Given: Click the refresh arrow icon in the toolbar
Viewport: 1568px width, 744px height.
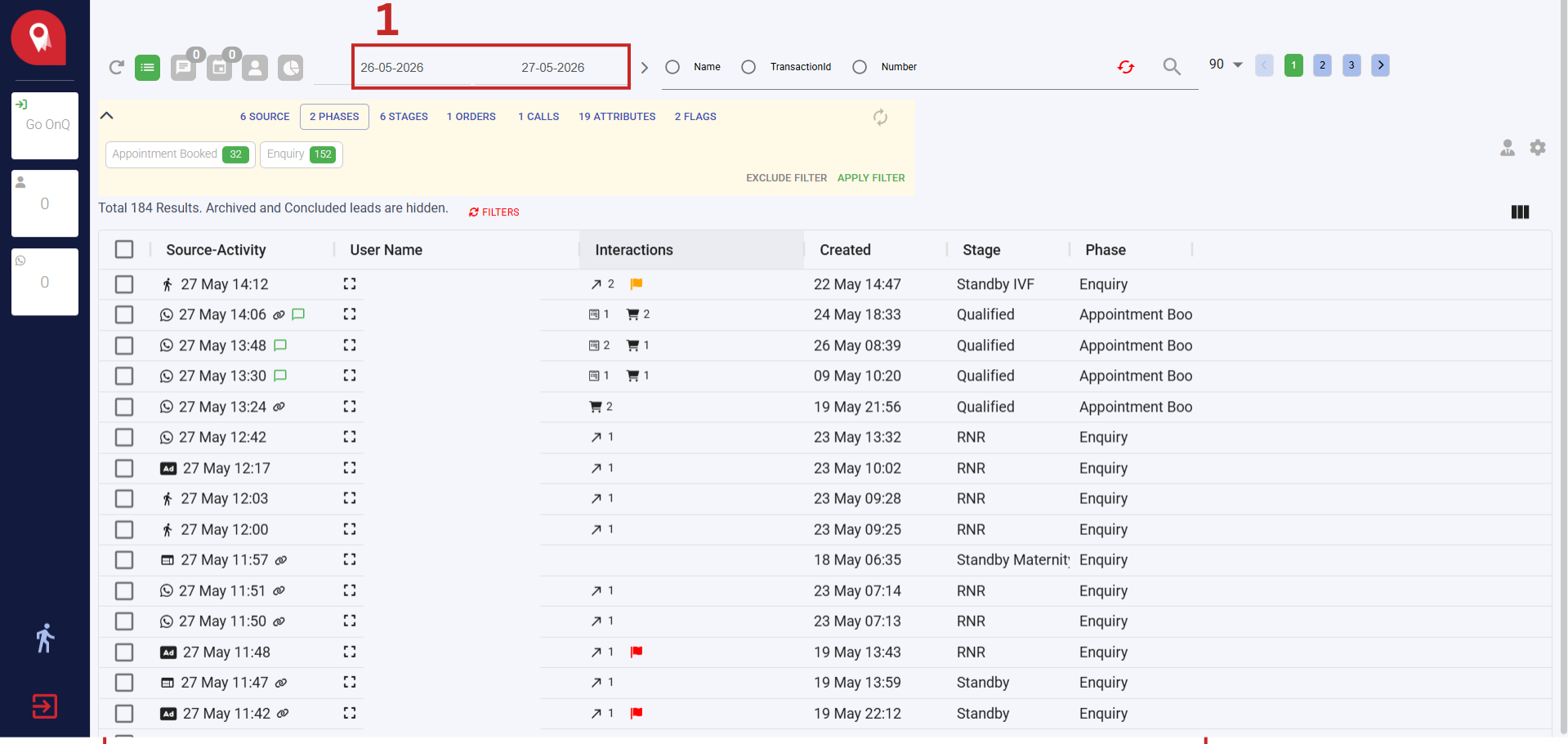Looking at the screenshot, I should pyautogui.click(x=117, y=67).
